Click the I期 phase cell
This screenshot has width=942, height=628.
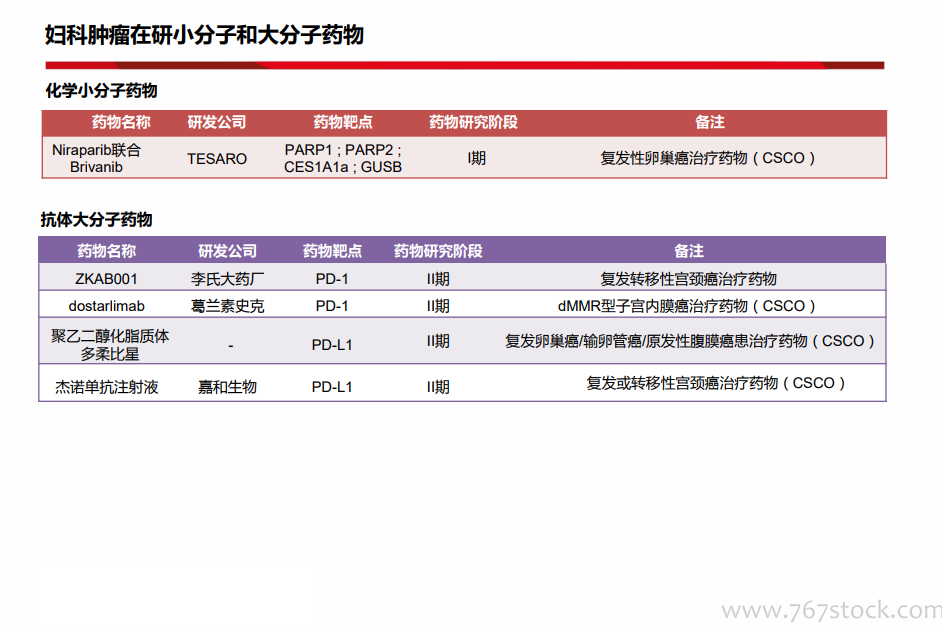coord(476,158)
